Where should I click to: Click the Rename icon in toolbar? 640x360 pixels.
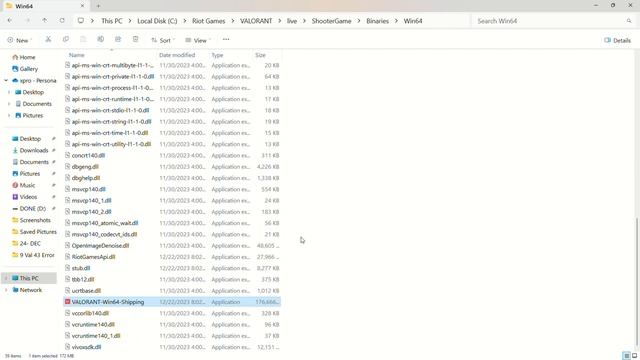100,40
